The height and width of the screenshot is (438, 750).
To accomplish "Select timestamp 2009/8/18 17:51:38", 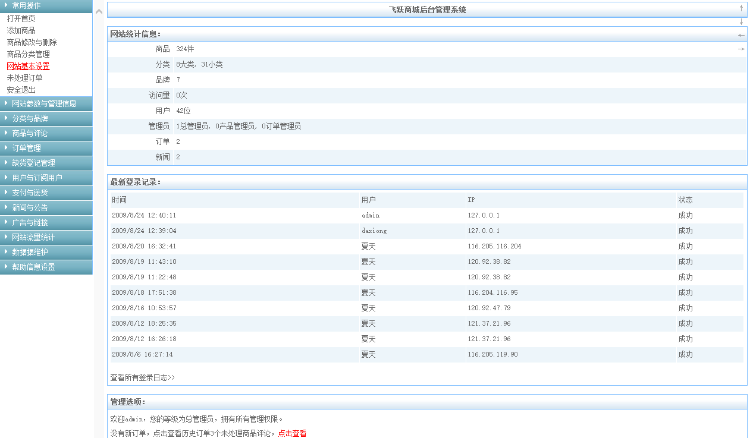I will point(143,293).
